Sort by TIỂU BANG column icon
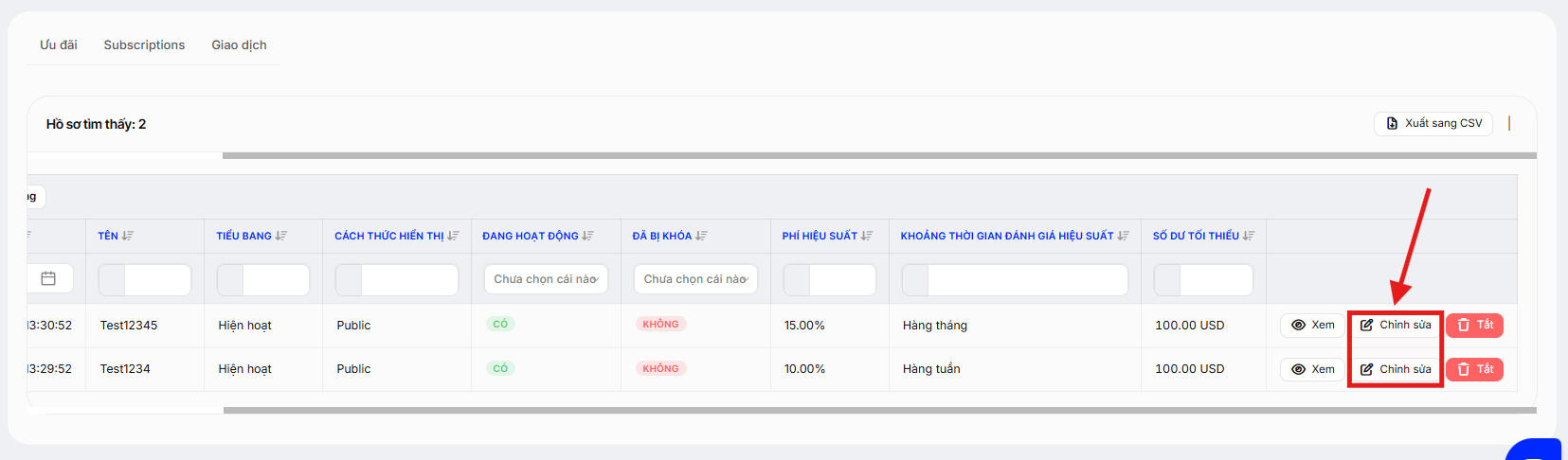This screenshot has height=460, width=1568. (x=281, y=236)
